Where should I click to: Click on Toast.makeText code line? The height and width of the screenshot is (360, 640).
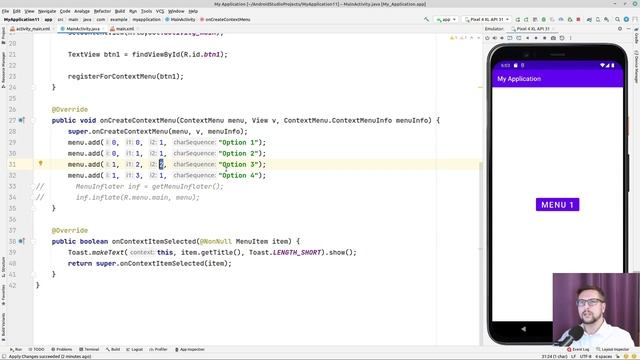(212, 252)
